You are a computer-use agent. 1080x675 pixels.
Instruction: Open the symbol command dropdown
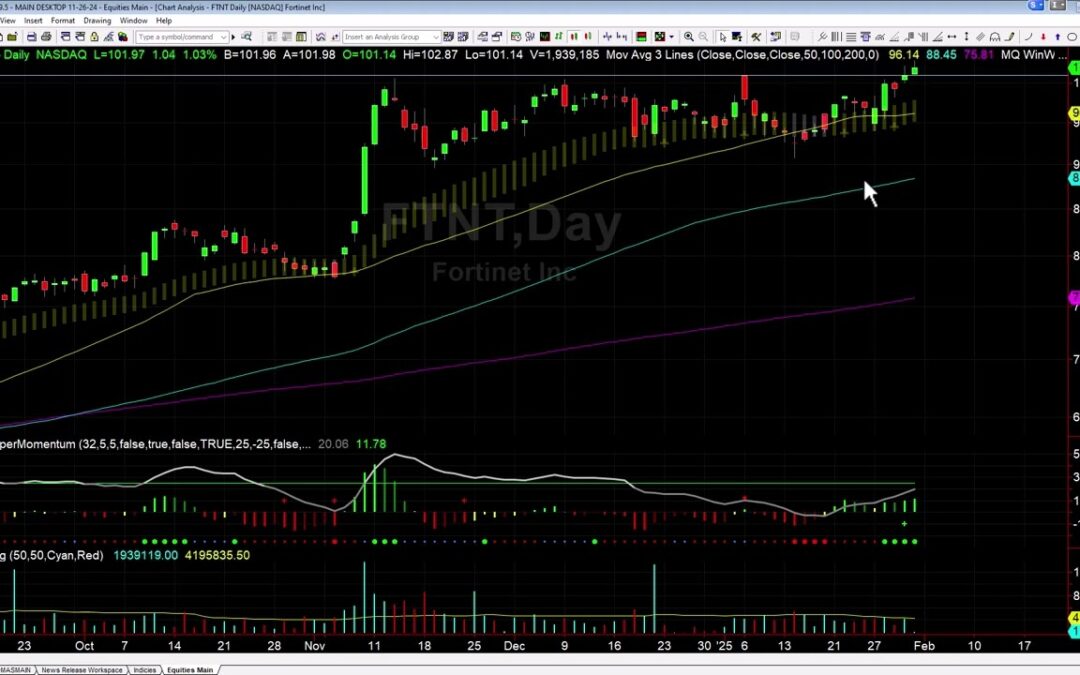click(224, 37)
